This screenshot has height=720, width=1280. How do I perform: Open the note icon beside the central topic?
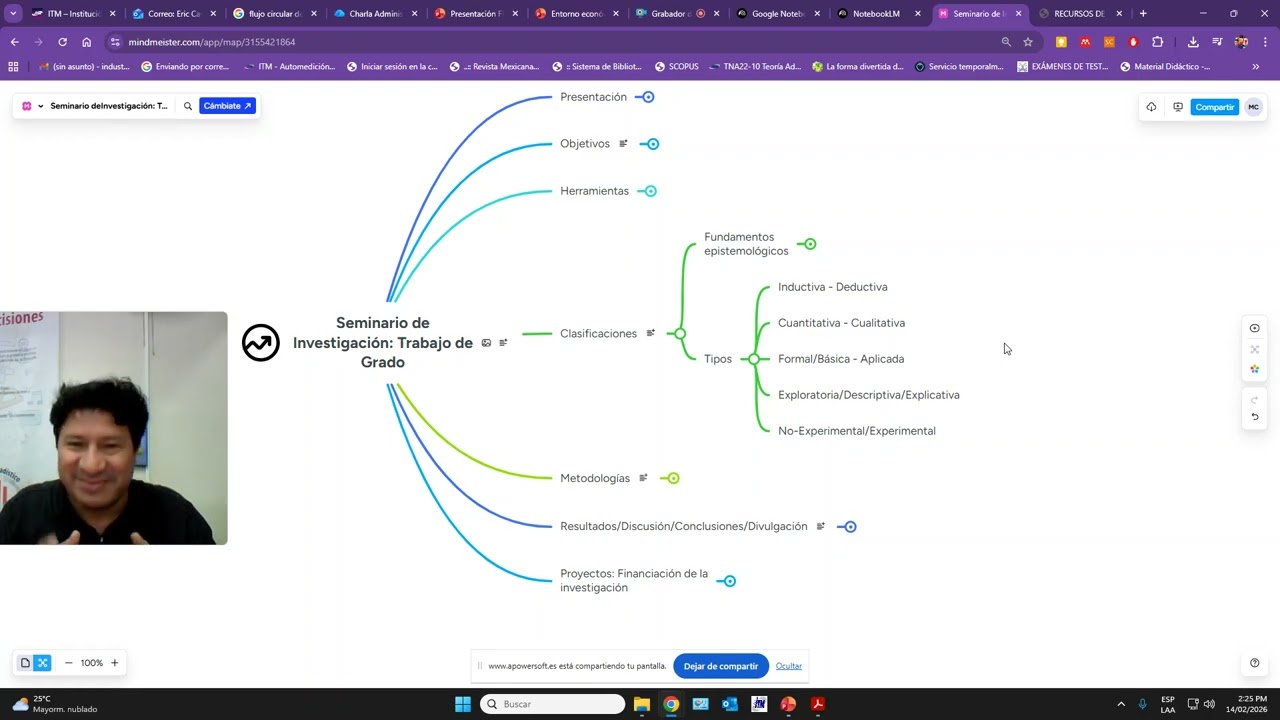point(503,343)
